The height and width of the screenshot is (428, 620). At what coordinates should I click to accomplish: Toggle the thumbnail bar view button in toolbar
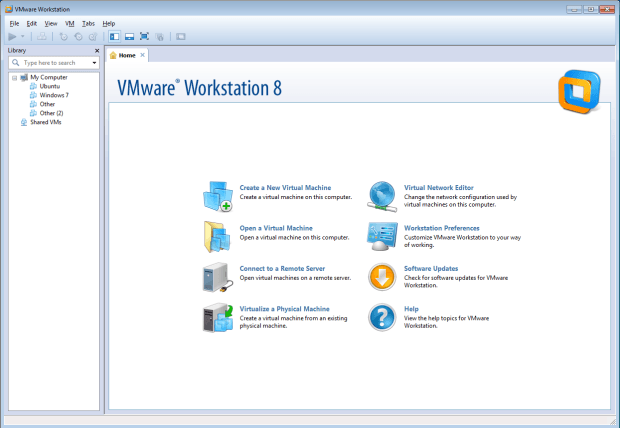coord(129,36)
